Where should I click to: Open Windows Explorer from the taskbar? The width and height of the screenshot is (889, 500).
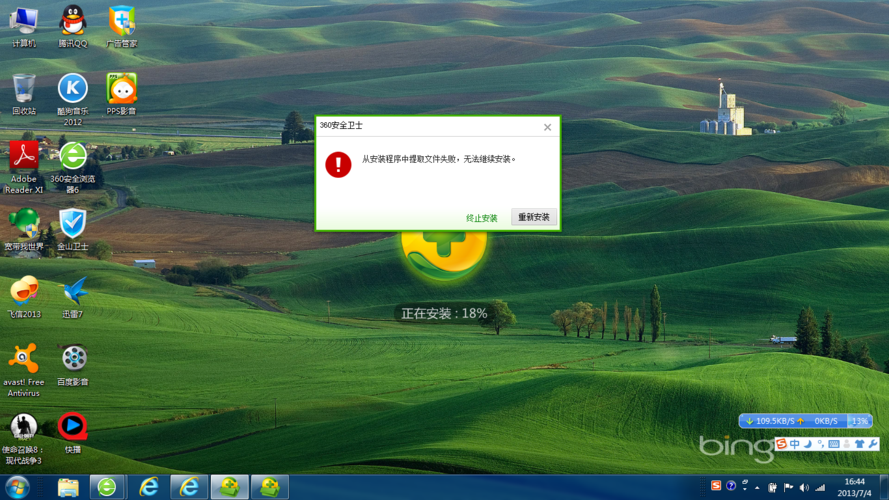67,487
